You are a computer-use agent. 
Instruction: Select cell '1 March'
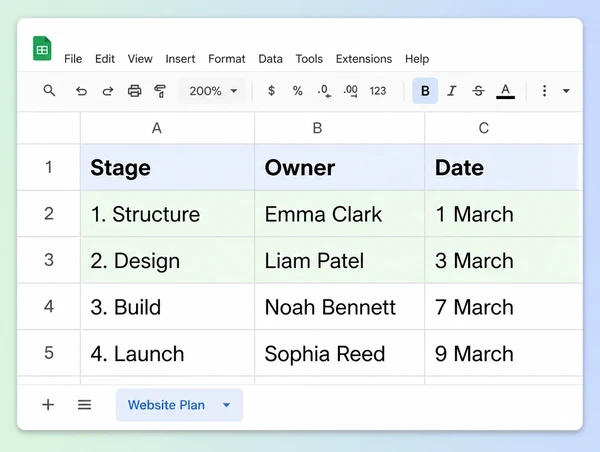tap(504, 214)
